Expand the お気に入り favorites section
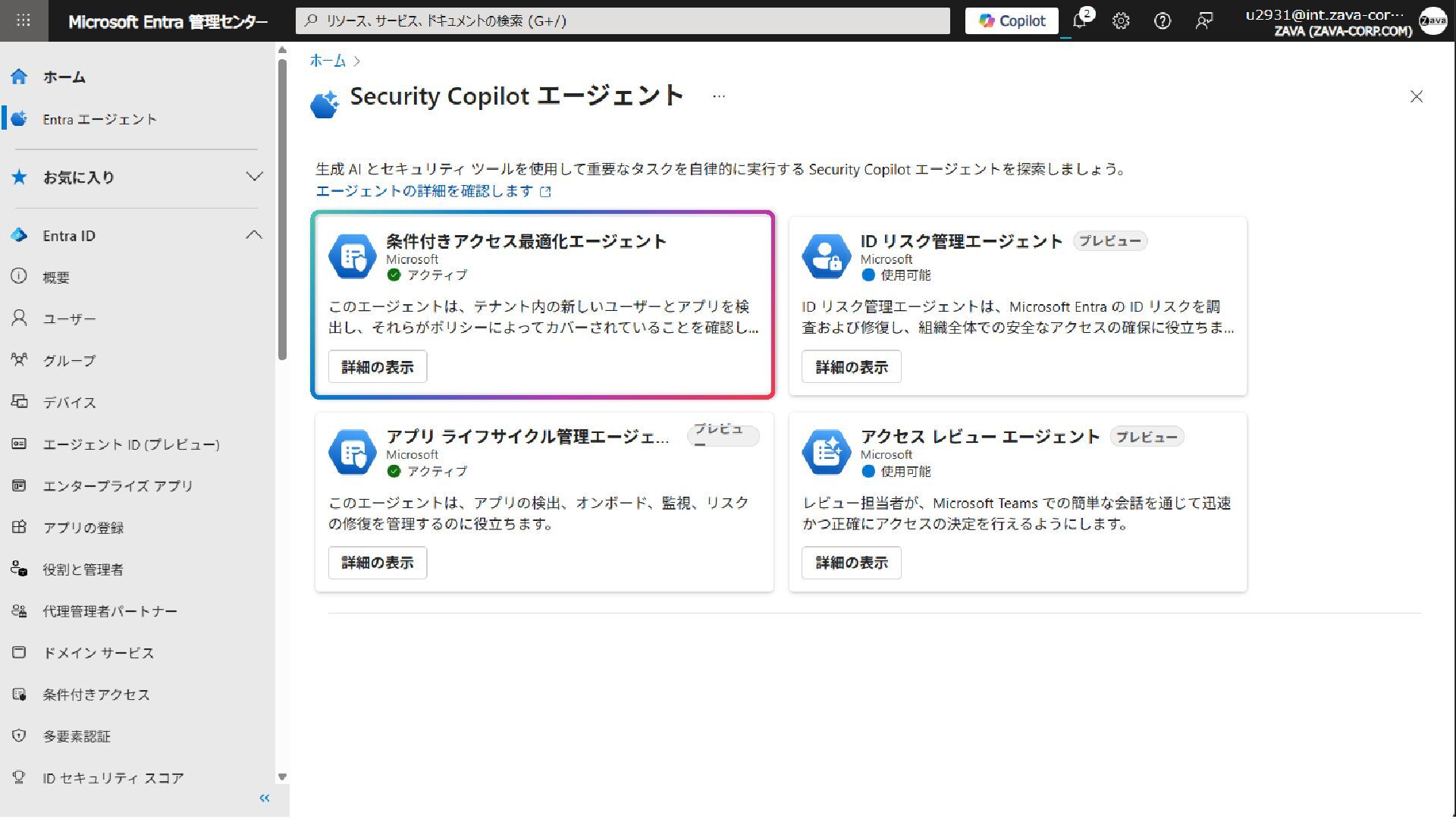Viewport: 1456px width, 819px height. tap(254, 177)
